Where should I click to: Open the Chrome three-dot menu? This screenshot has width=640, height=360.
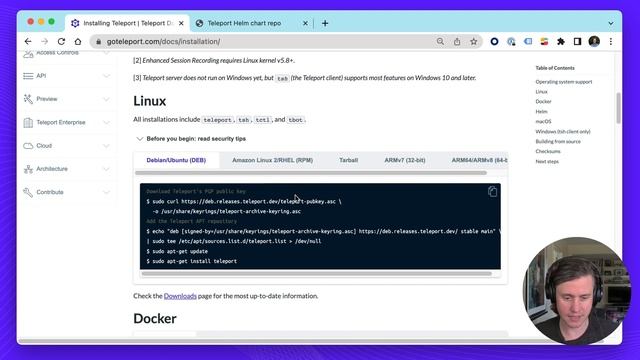click(x=611, y=41)
